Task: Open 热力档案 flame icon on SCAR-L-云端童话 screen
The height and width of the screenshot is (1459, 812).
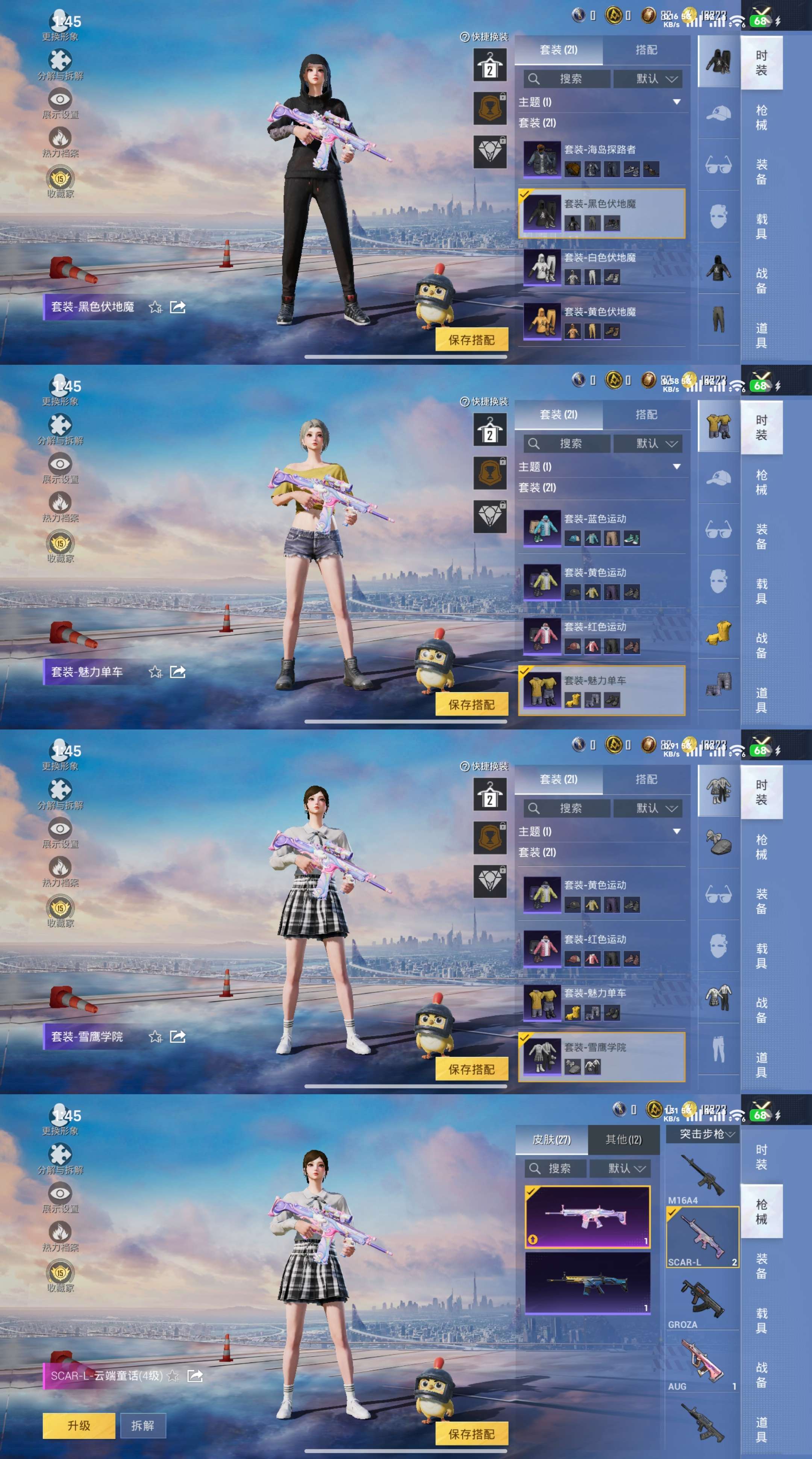Action: [x=60, y=1236]
